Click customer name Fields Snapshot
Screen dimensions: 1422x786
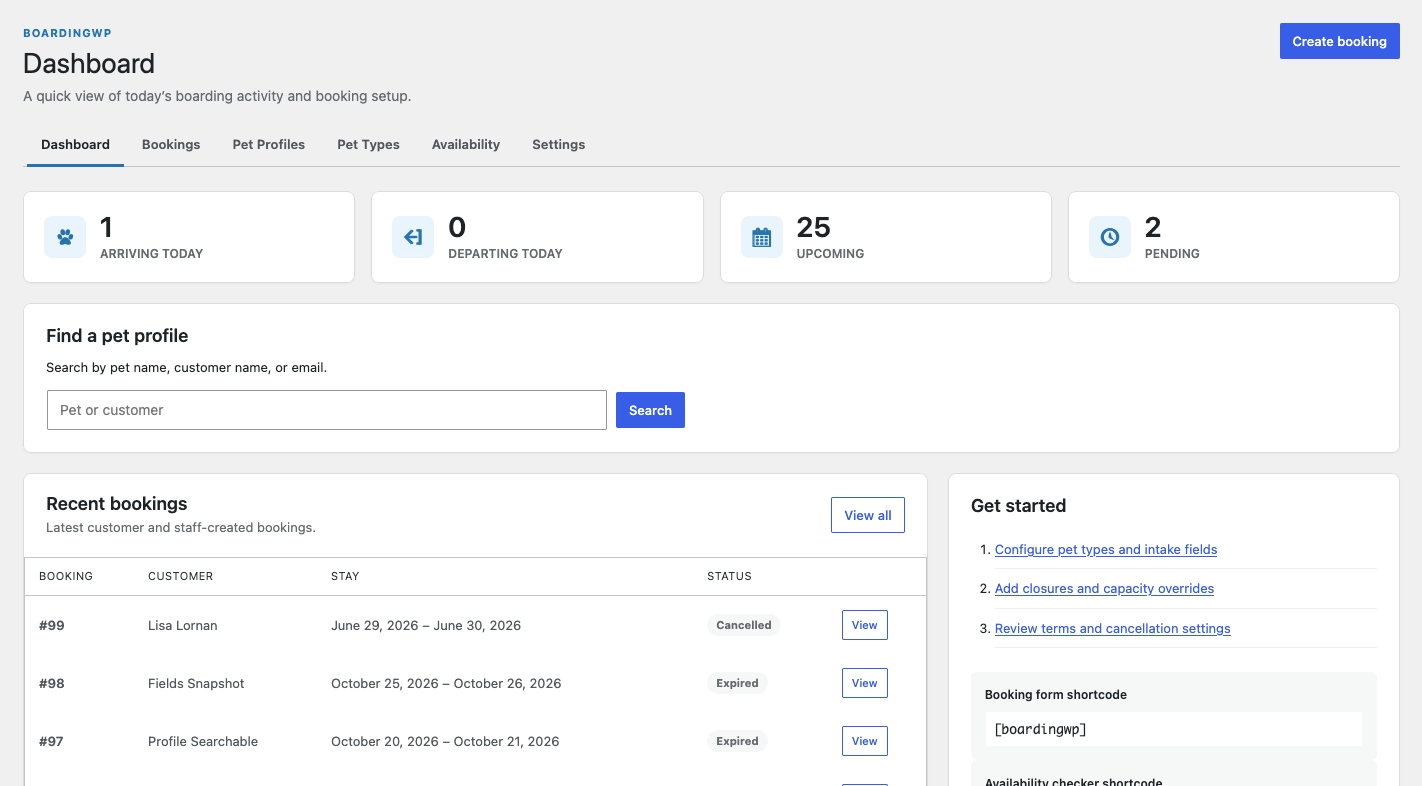coord(196,683)
